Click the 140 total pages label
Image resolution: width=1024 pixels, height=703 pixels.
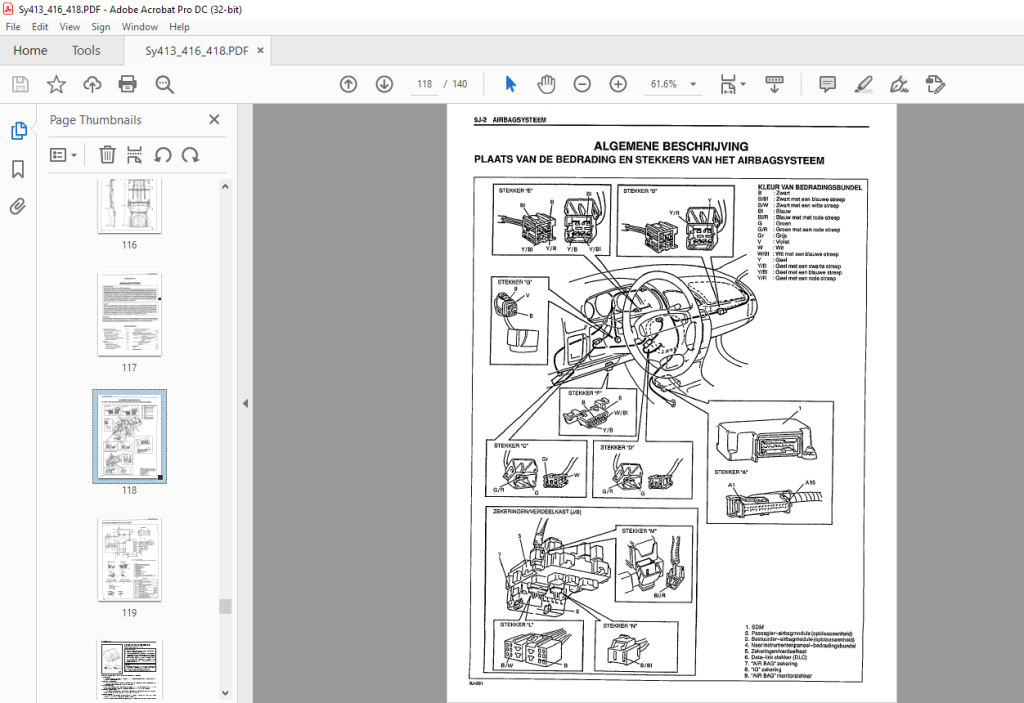point(460,84)
